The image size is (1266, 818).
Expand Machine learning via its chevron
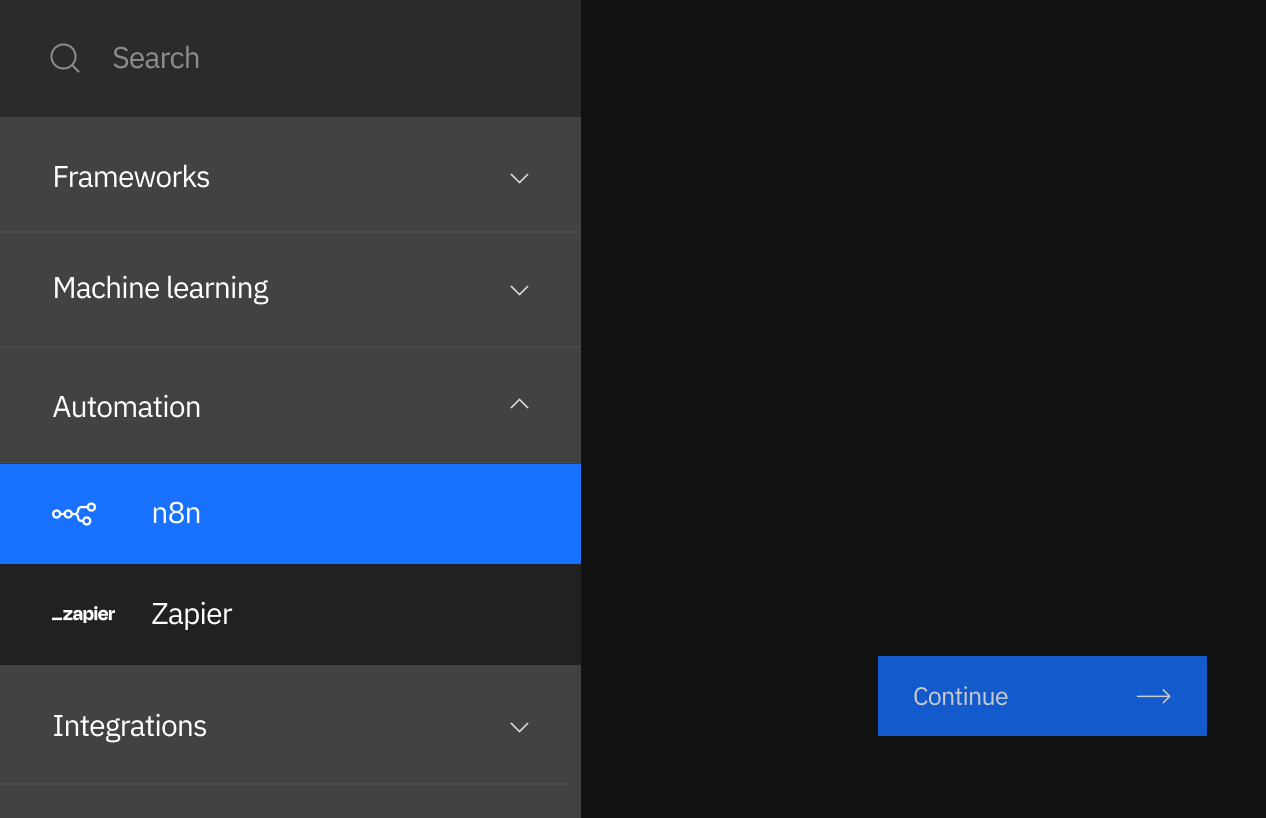coord(519,290)
